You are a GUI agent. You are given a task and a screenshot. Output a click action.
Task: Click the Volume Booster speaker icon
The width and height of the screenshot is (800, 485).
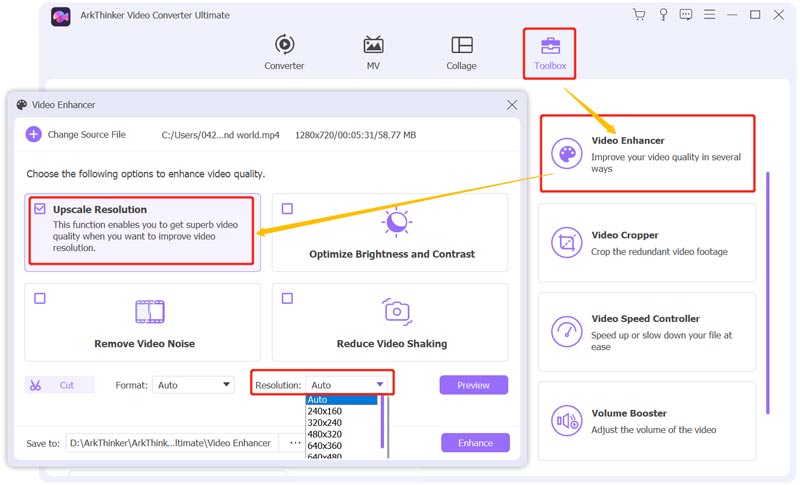566,421
